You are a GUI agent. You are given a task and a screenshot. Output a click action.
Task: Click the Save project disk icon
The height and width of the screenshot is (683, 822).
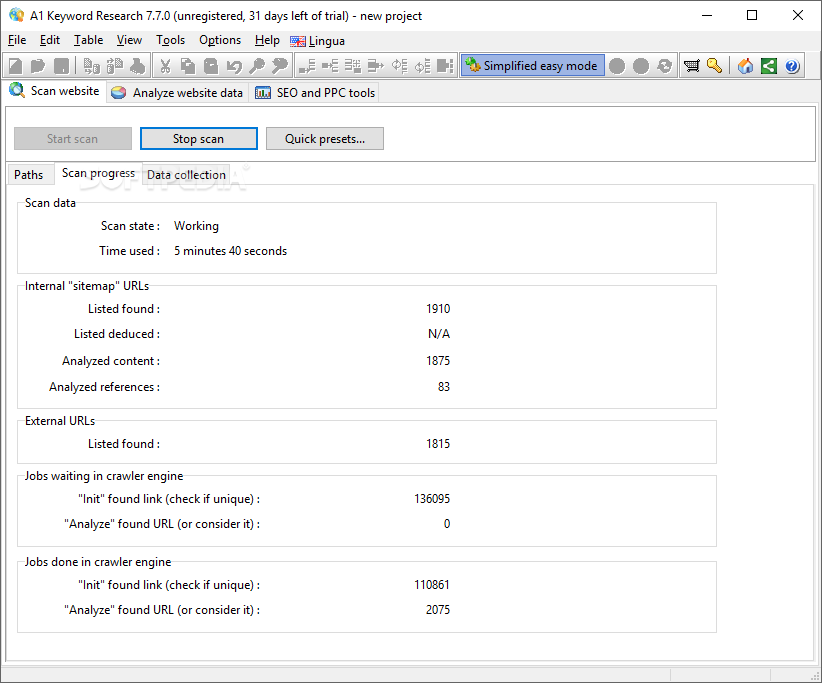coord(61,66)
